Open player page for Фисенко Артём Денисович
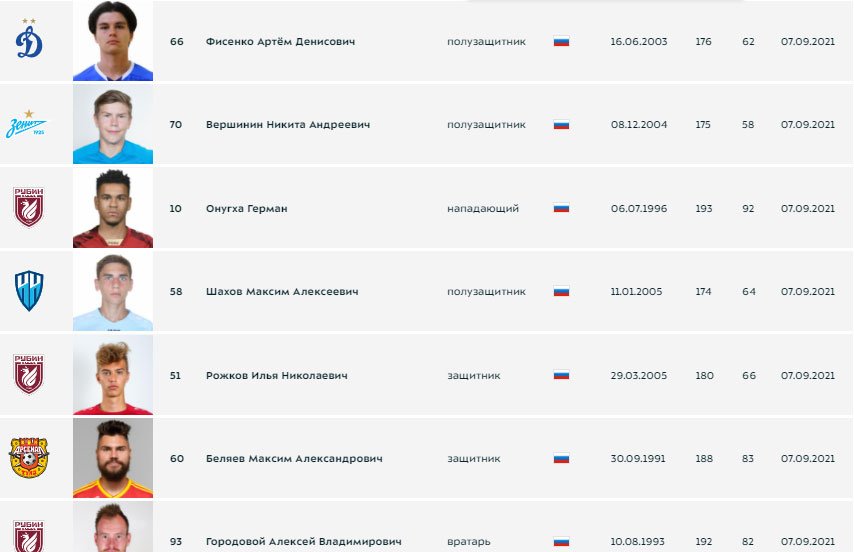The width and height of the screenshot is (854, 552). (x=280, y=41)
